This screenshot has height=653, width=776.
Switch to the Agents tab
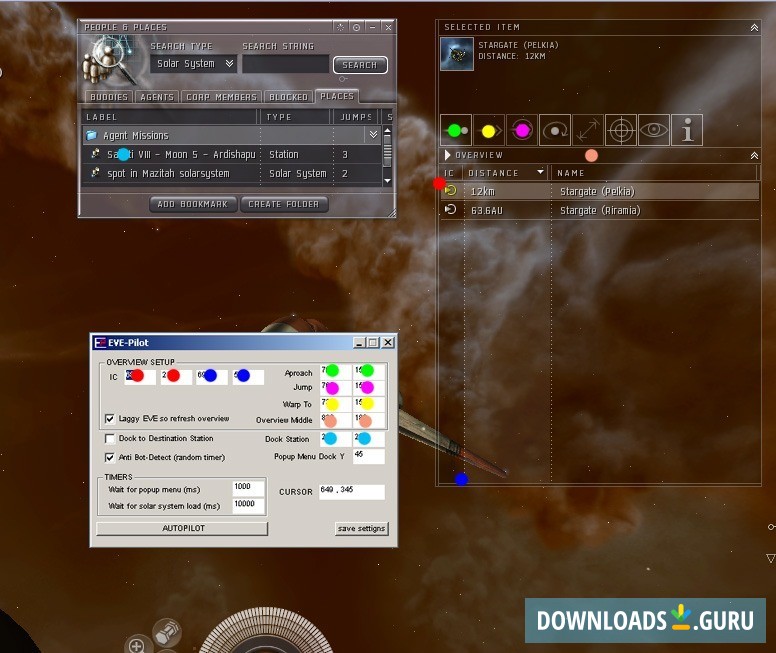coord(157,97)
